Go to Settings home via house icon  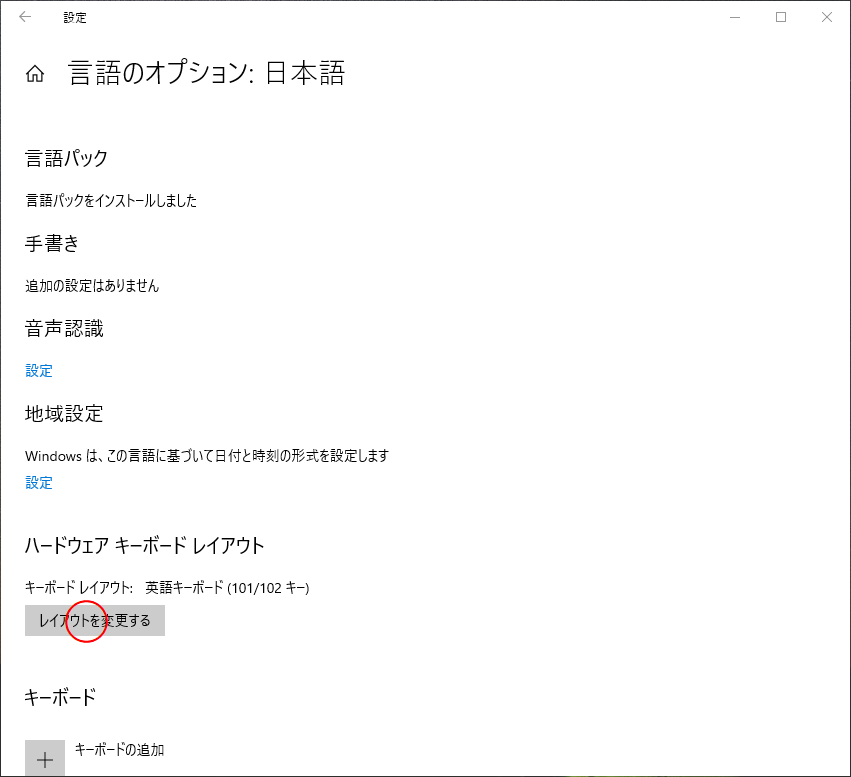(35, 73)
